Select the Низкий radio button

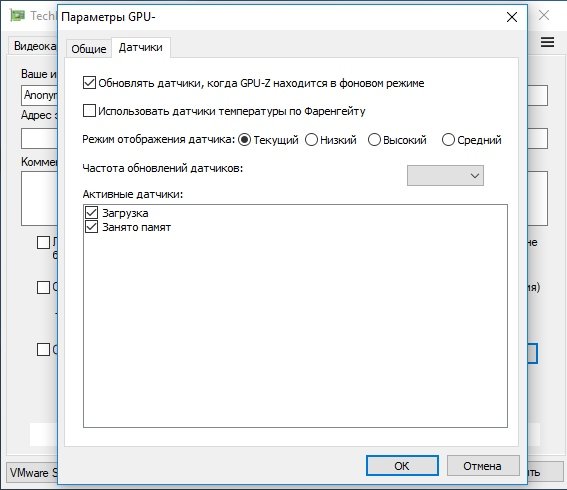coord(311,140)
